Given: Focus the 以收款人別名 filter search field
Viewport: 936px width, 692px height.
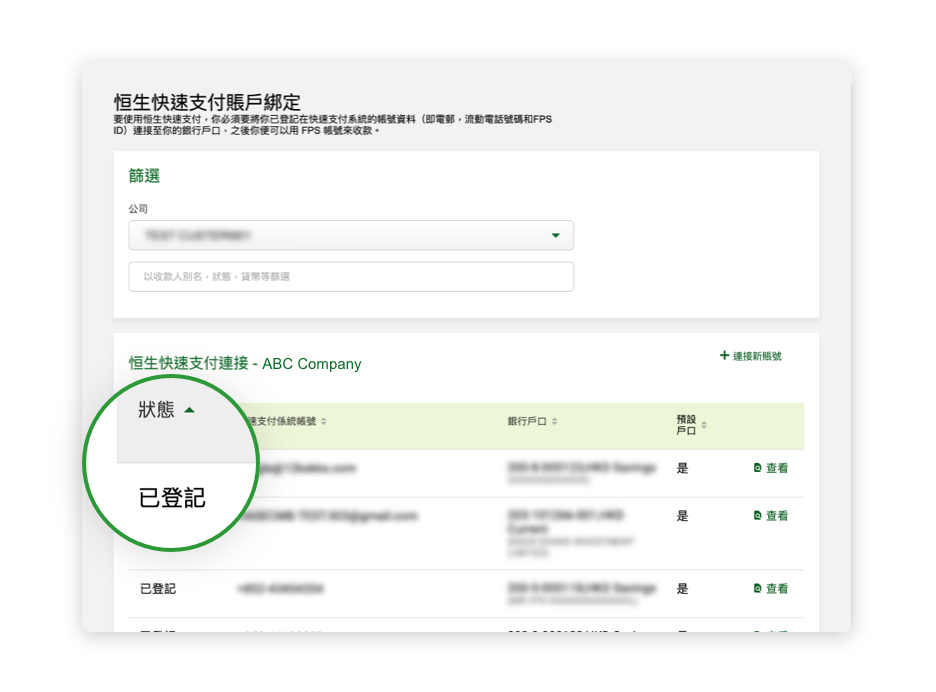Looking at the screenshot, I should [x=351, y=276].
